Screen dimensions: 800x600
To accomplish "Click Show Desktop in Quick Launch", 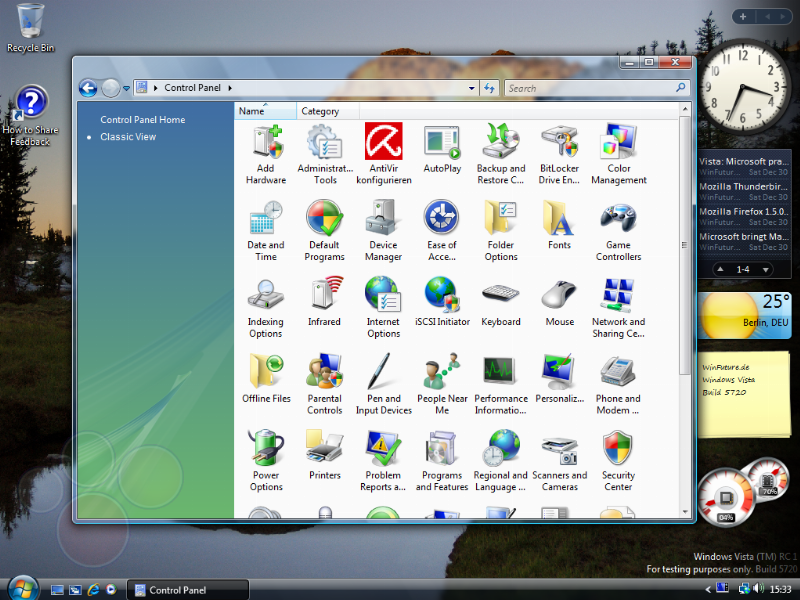I will pos(57,590).
